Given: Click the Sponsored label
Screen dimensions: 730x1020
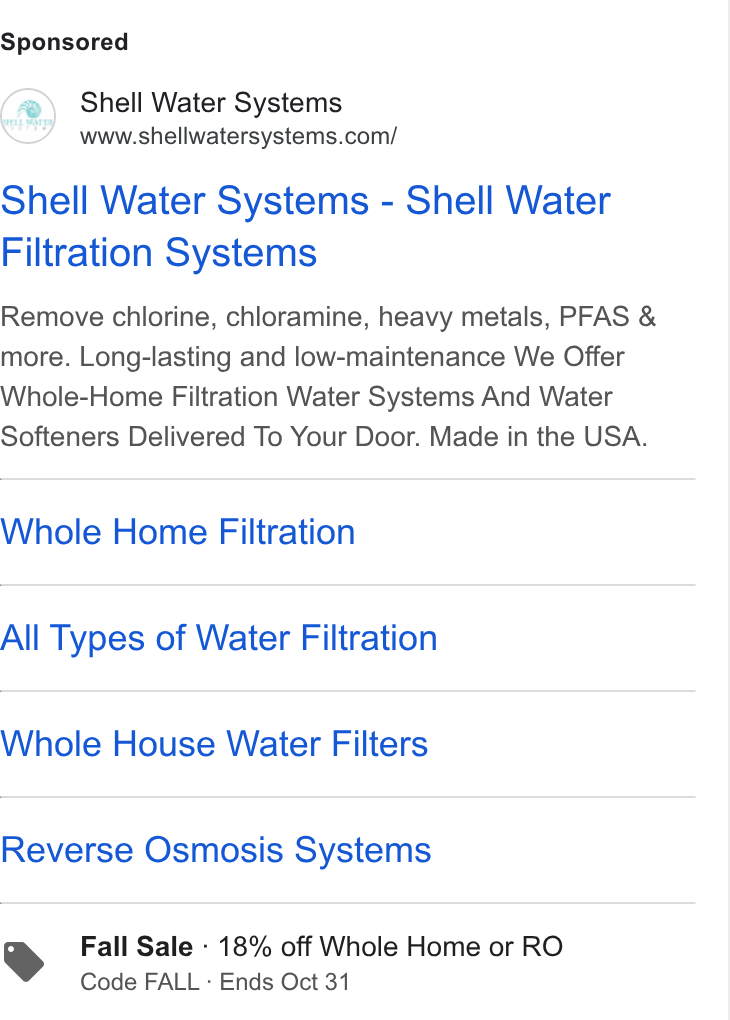Looking at the screenshot, I should [64, 42].
